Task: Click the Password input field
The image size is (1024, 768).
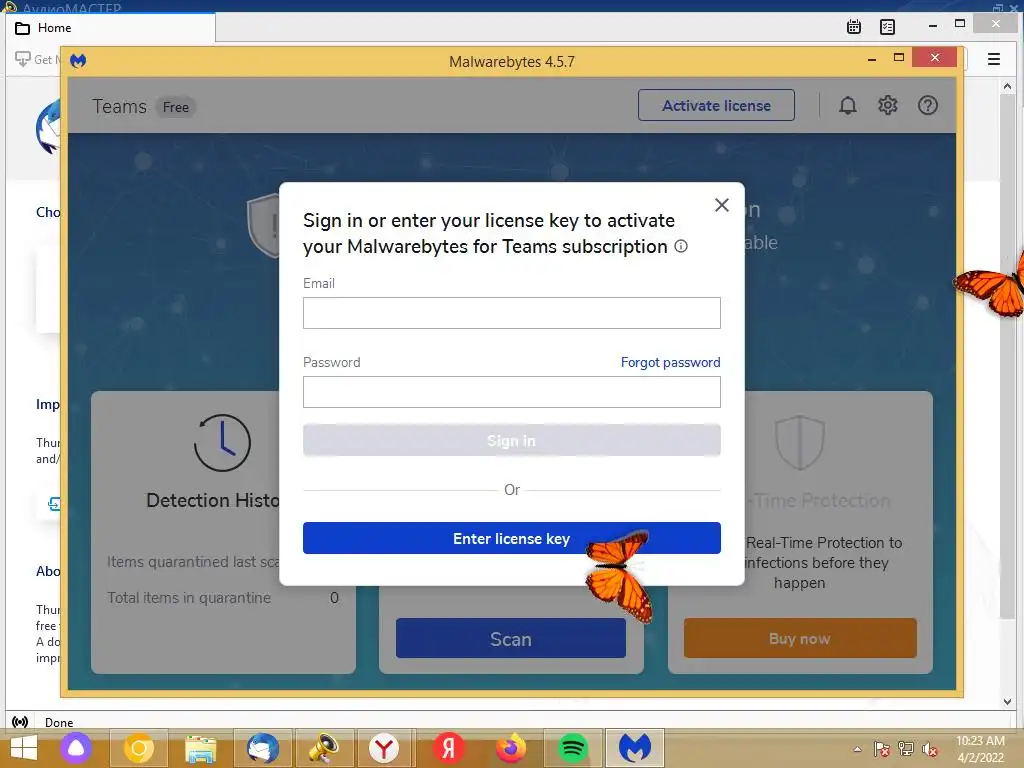Action: [x=511, y=392]
